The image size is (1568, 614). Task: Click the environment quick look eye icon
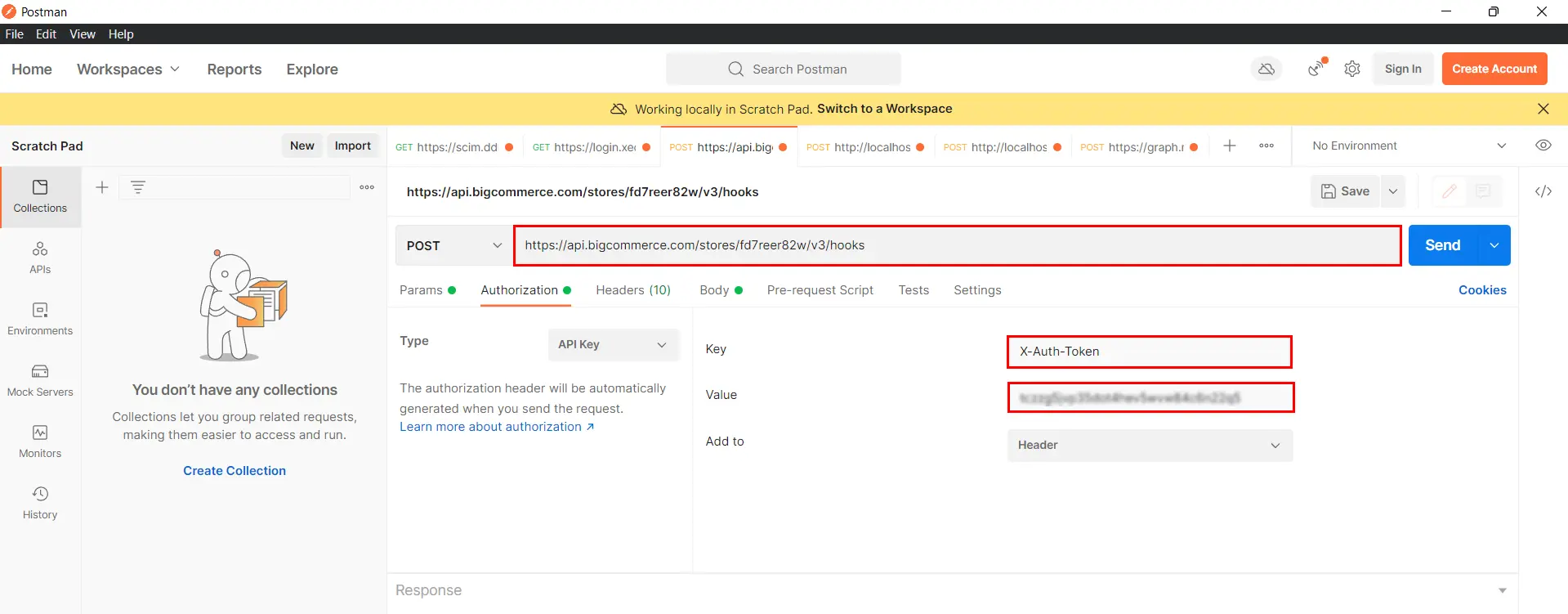point(1543,146)
